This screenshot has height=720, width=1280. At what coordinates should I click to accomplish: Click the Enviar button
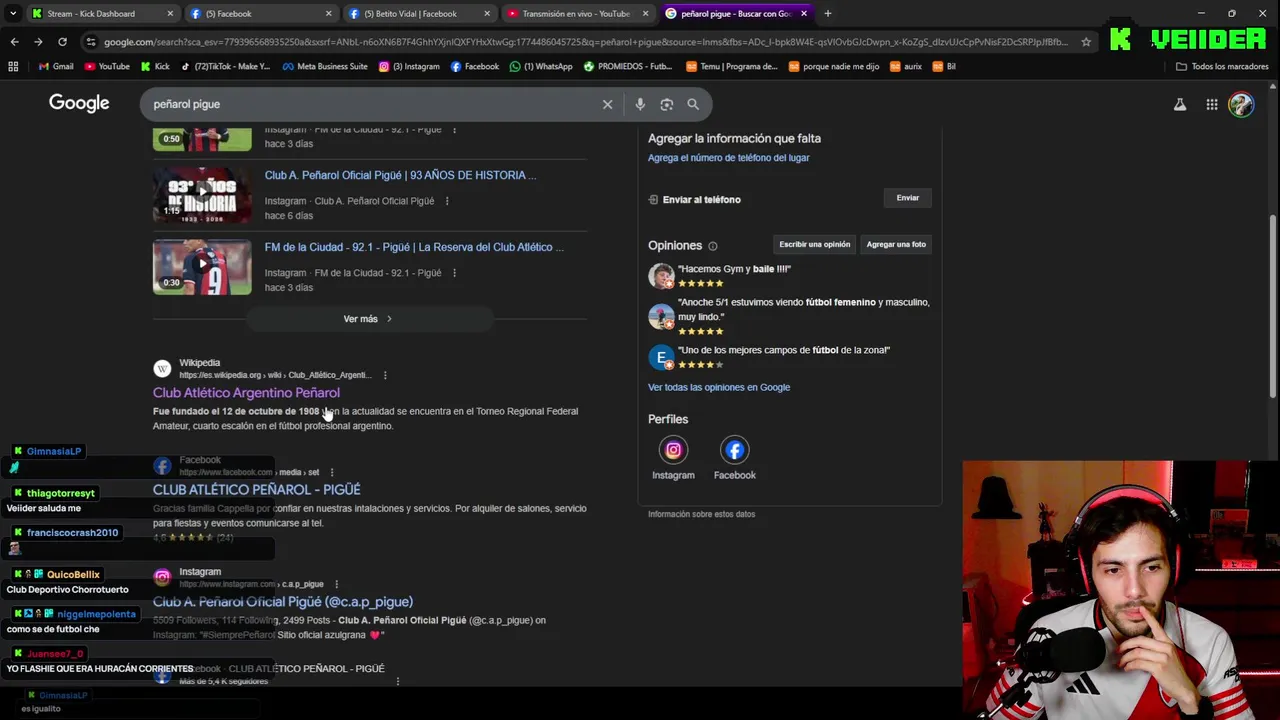tap(907, 198)
